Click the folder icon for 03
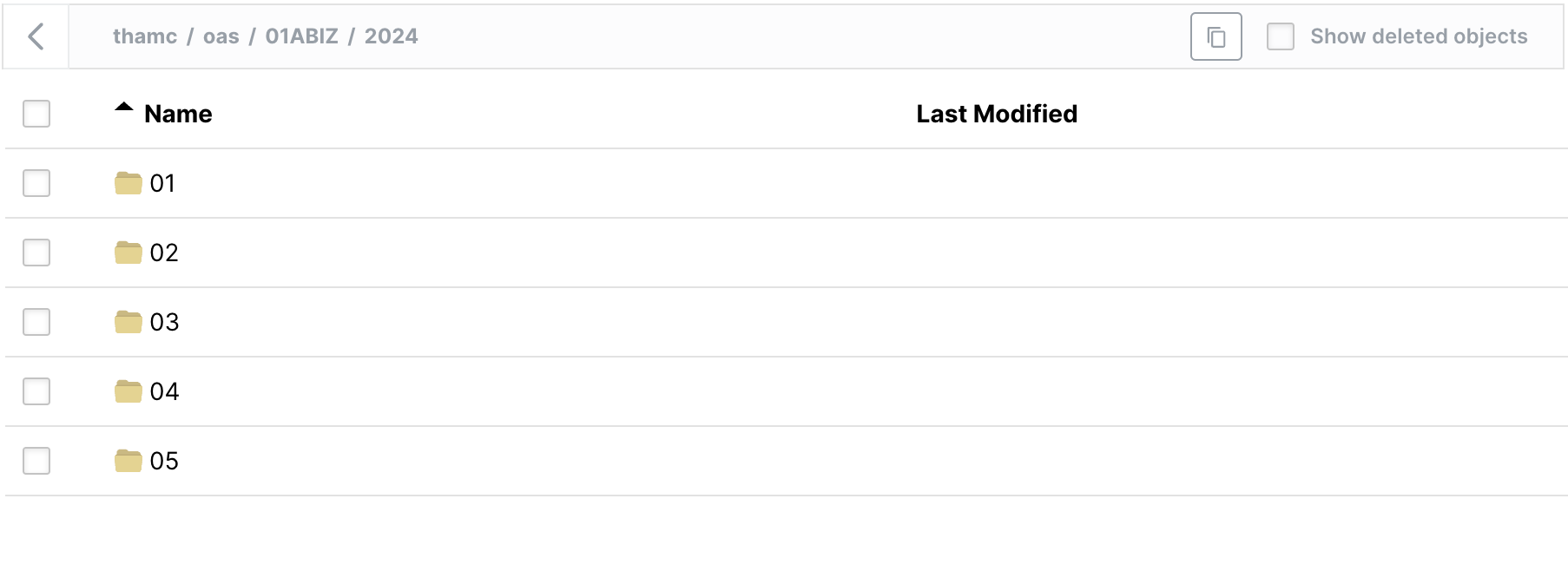Screen dimensions: 1568x571 (128, 322)
